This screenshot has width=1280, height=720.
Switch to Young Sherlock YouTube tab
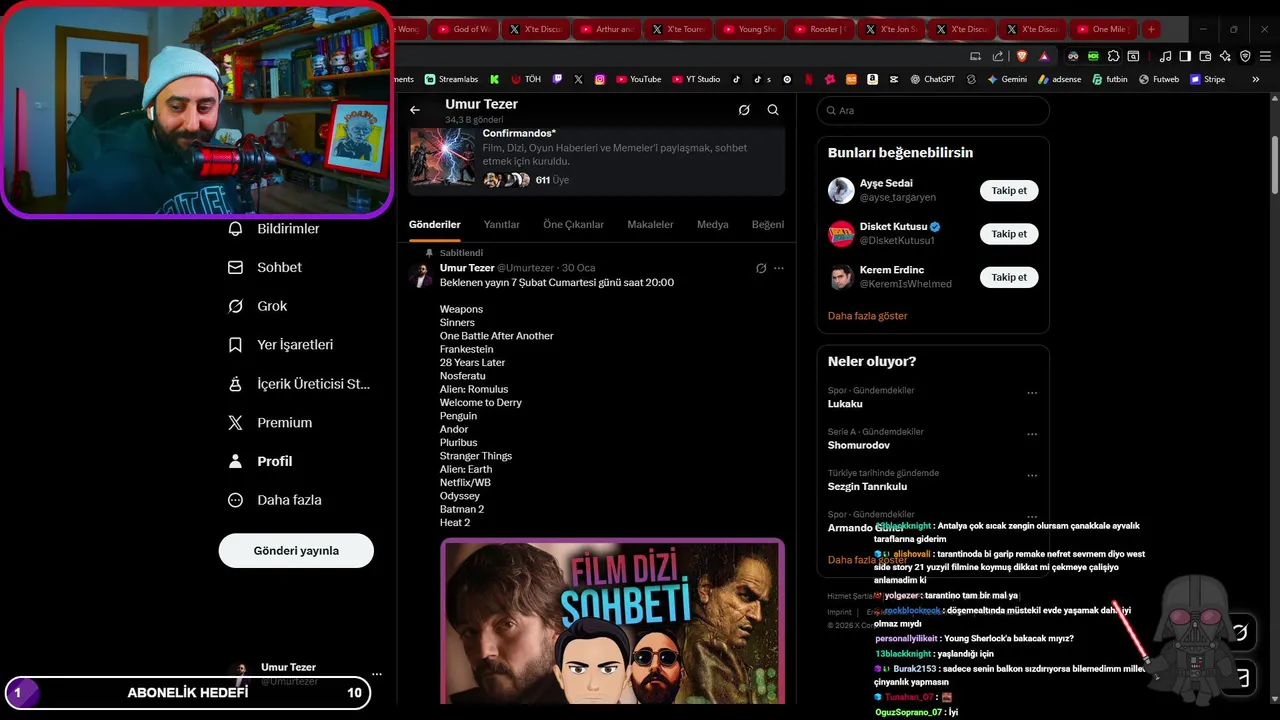[748, 29]
